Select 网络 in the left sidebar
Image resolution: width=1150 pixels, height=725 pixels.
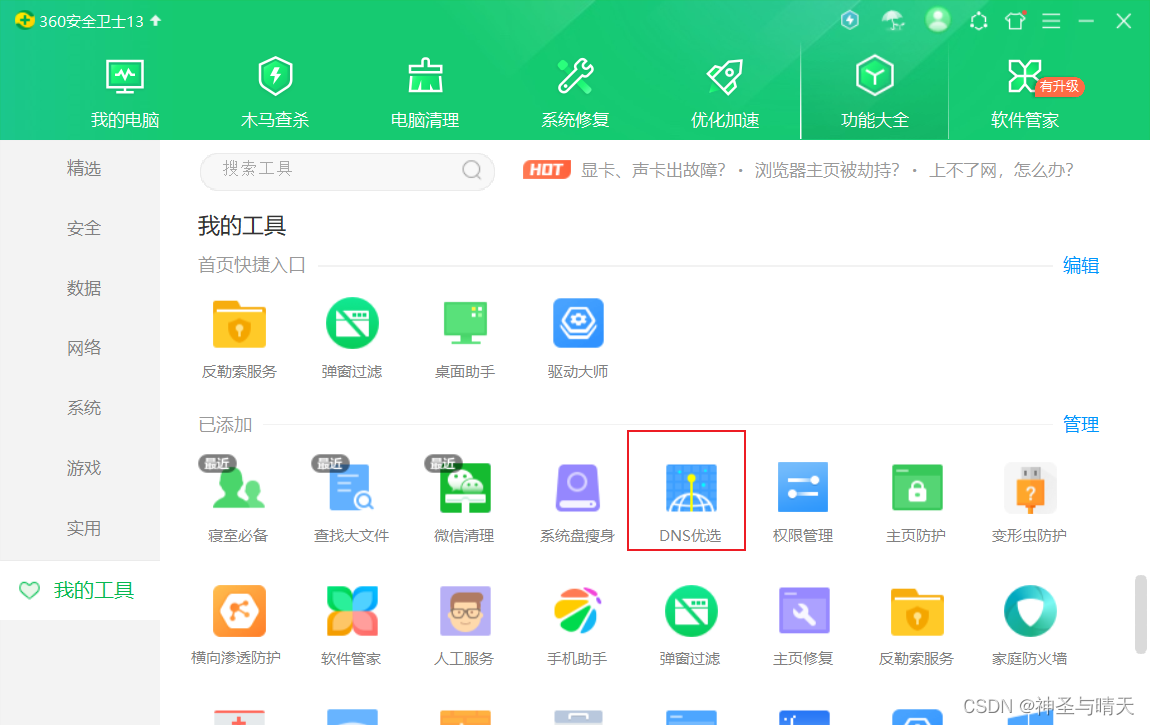pos(84,348)
